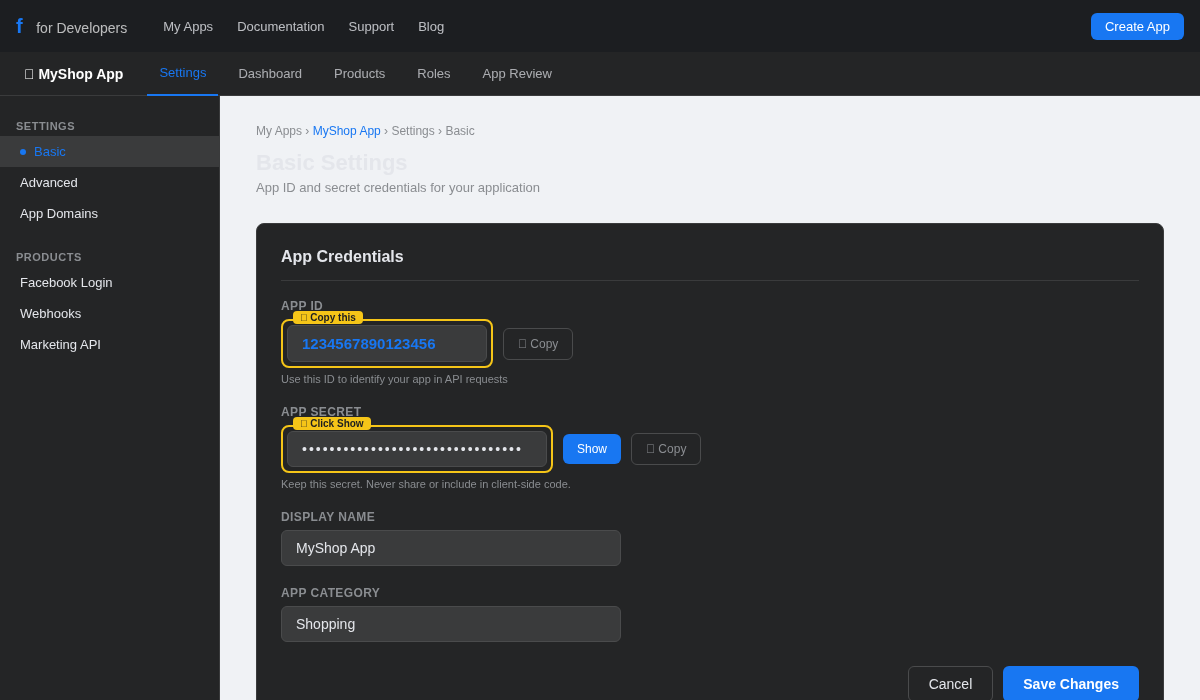This screenshot has width=1200, height=700.
Task: Click the MyShop App title in app bar
Action: click(73, 74)
